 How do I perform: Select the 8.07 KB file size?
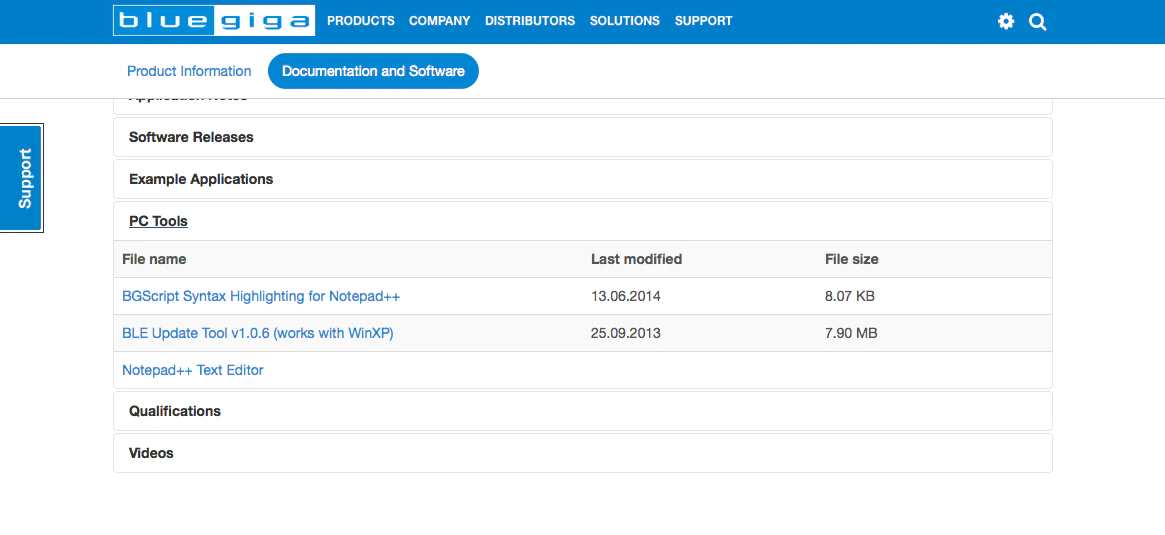849,296
